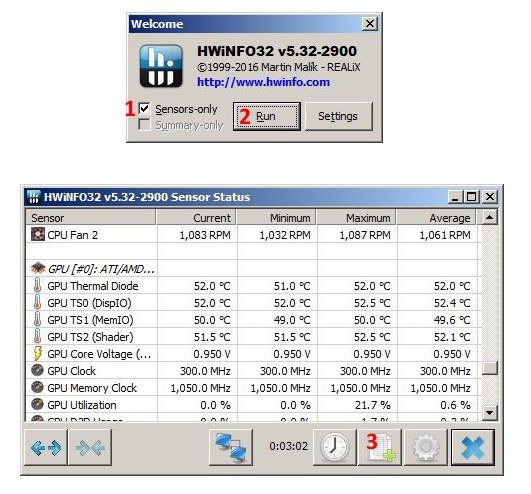Click the scrollbar down arrow in sensor list
The height and width of the screenshot is (494, 531).
click(489, 413)
